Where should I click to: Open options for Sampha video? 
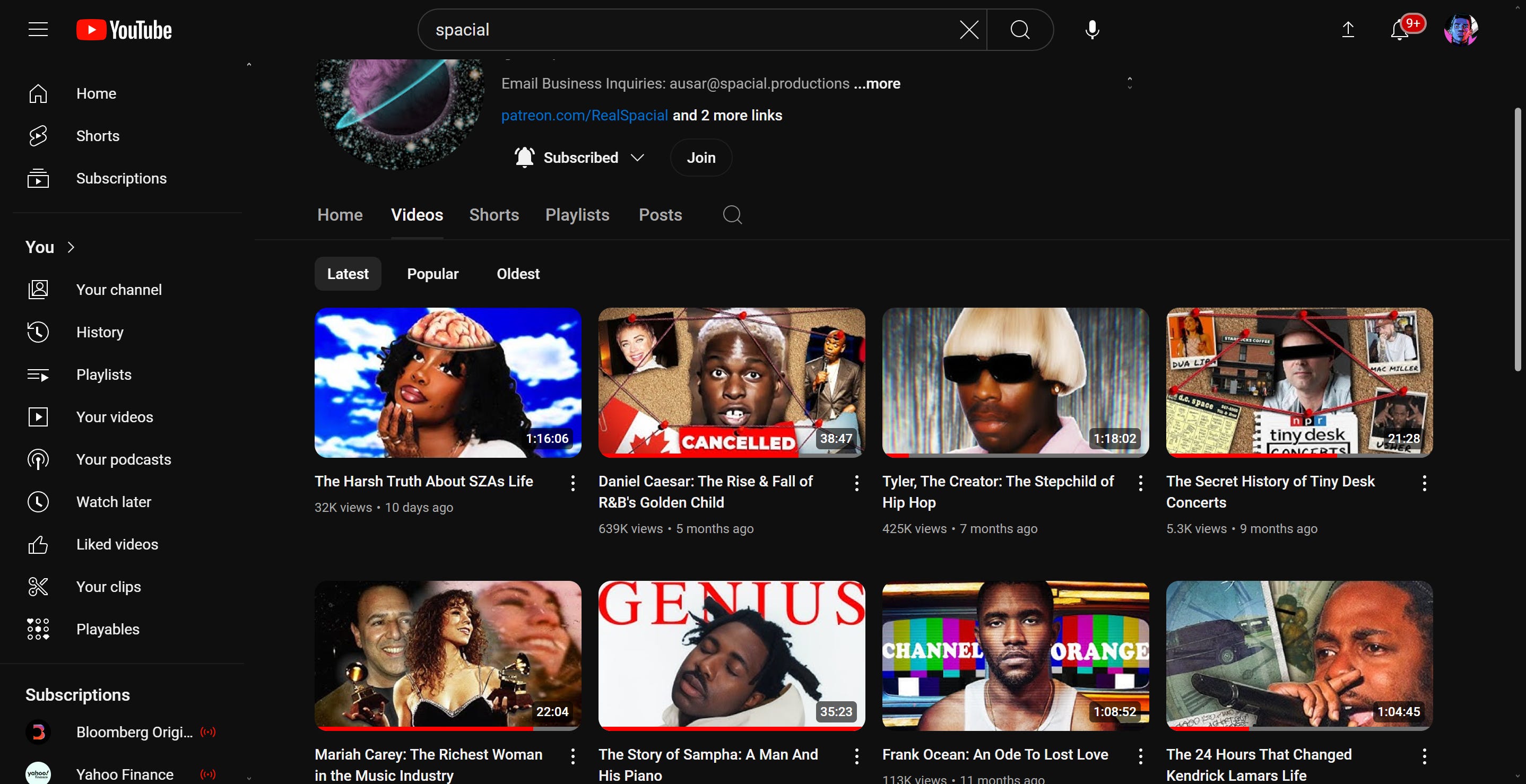856,756
